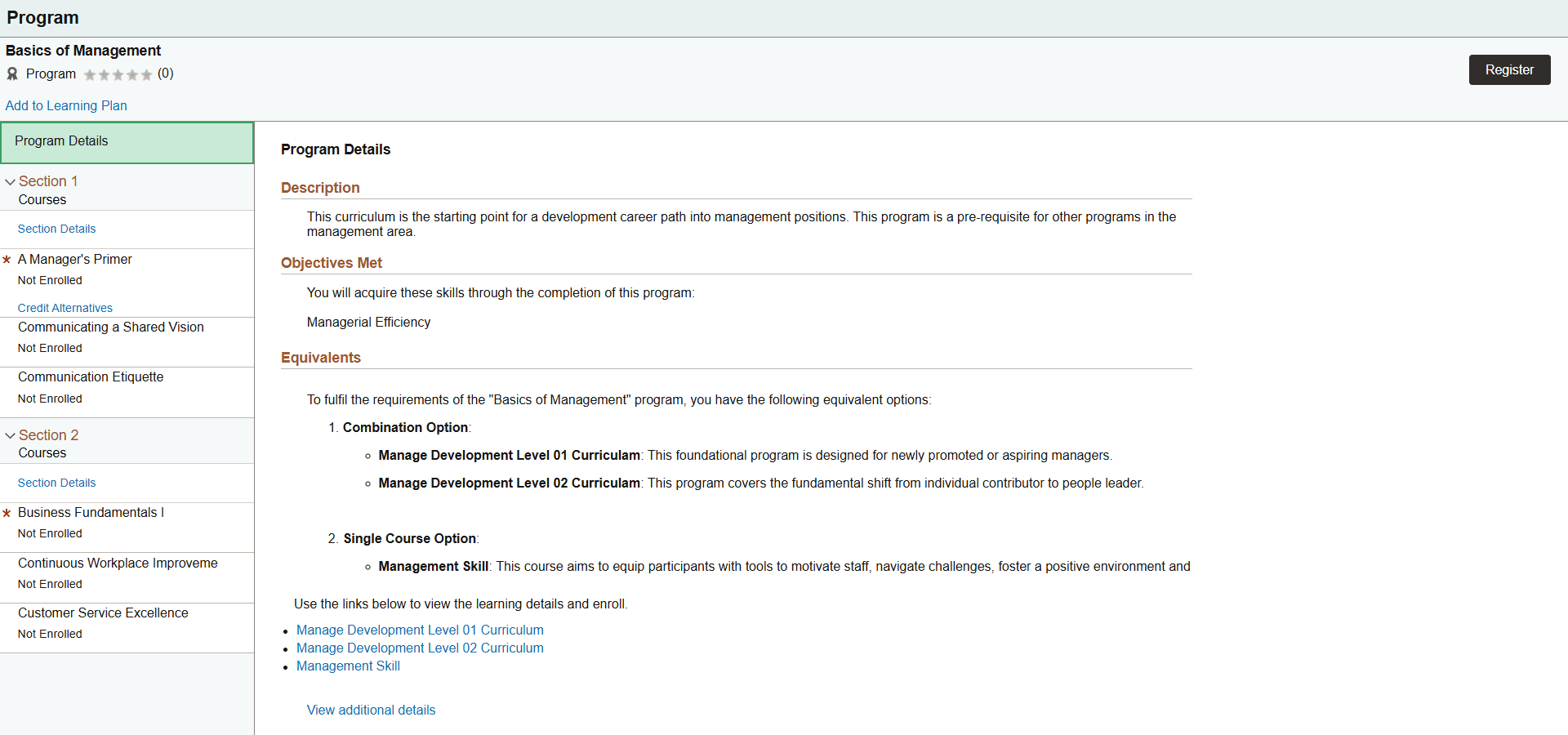Click the View additional details link

pos(371,710)
